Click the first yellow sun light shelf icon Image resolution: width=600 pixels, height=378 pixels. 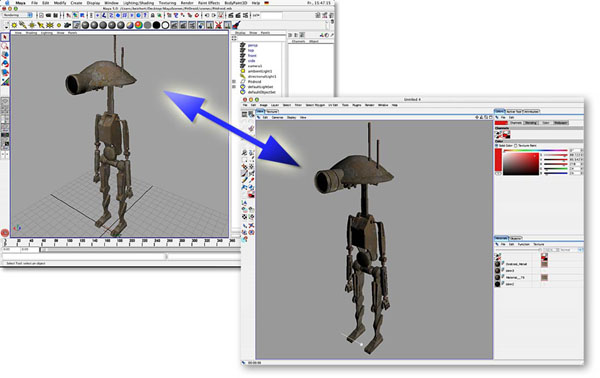14,25
